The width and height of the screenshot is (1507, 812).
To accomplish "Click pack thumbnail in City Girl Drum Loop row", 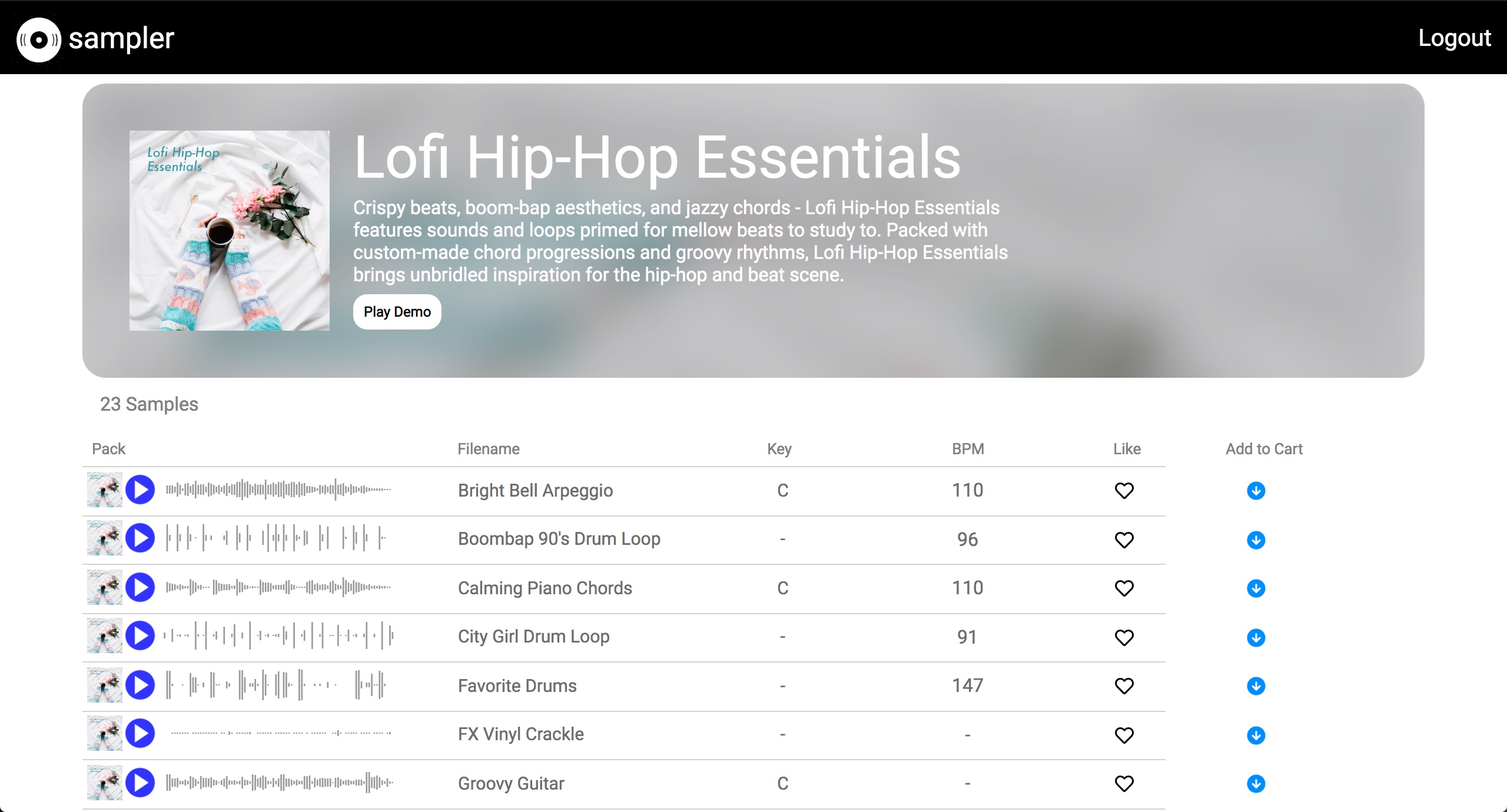I will click(105, 635).
